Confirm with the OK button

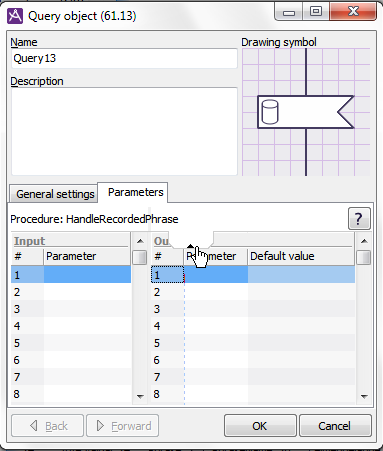tap(260, 426)
